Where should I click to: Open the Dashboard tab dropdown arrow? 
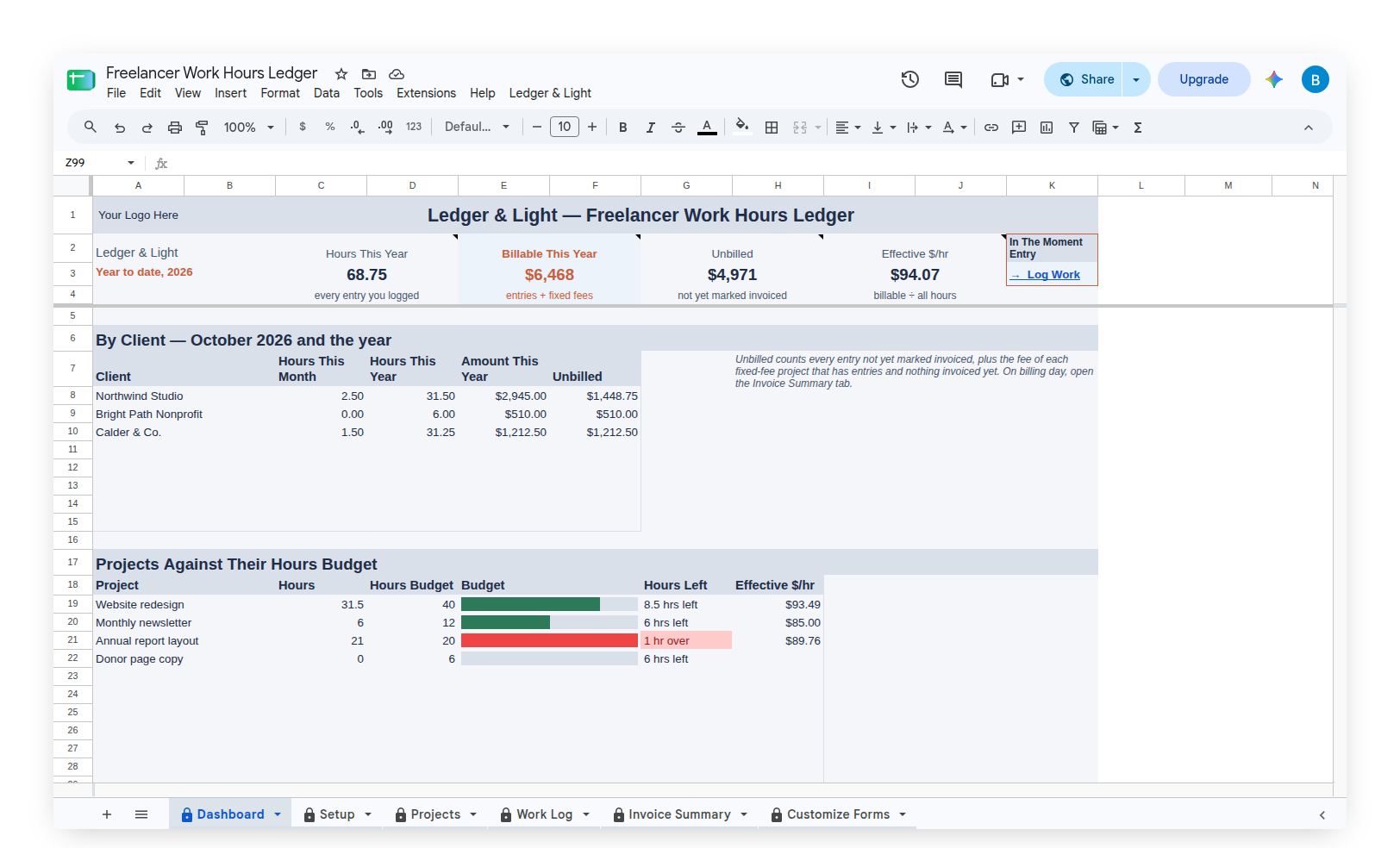tap(278, 814)
